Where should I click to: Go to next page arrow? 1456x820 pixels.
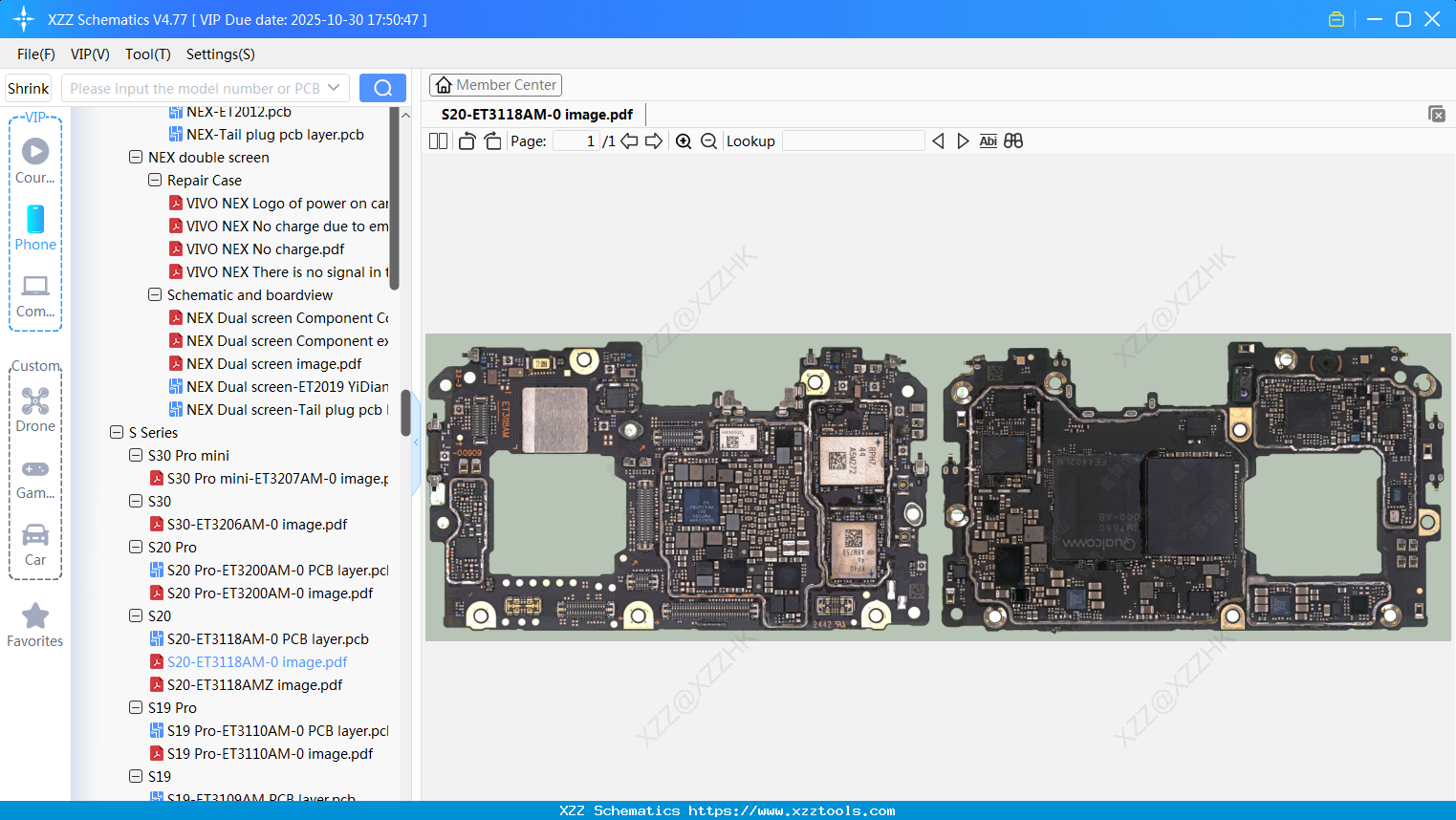[654, 141]
